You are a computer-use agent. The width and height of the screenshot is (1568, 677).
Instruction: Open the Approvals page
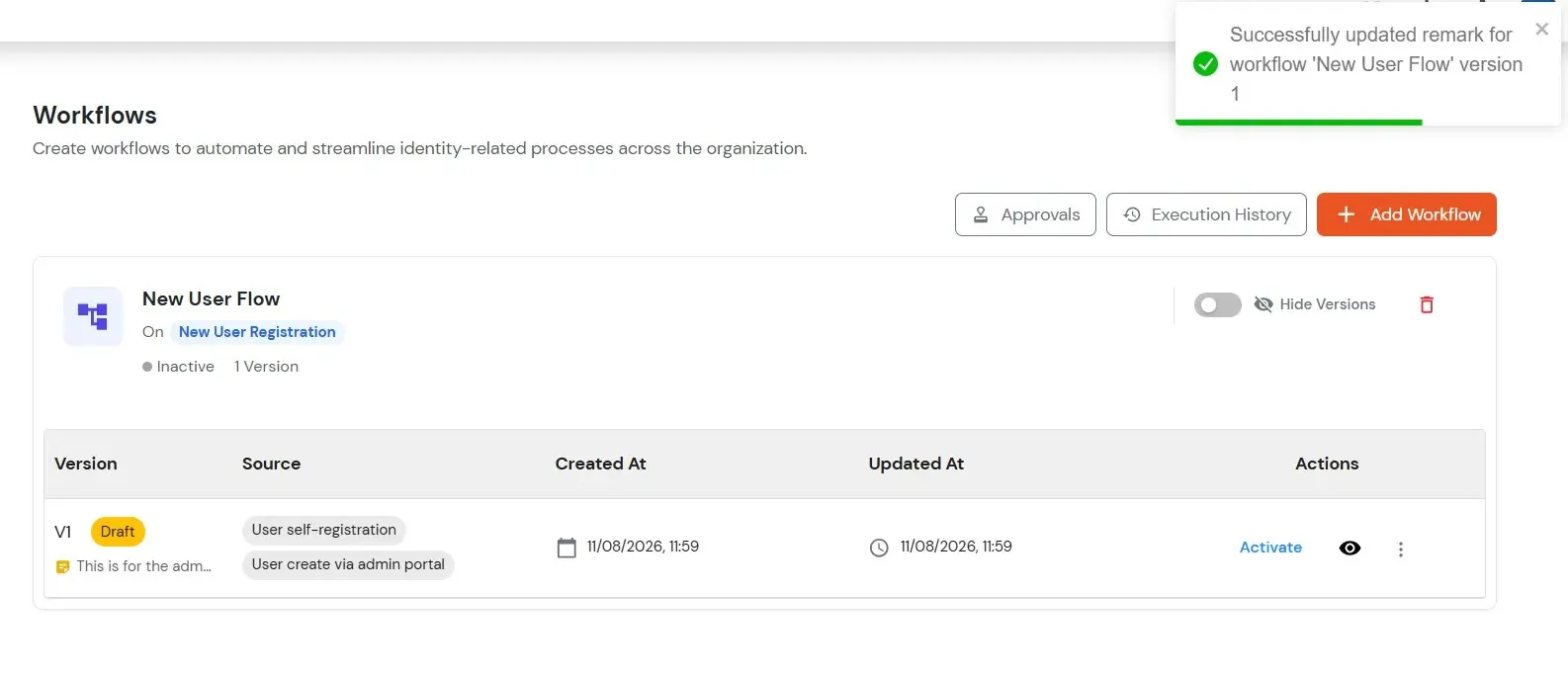(x=1025, y=214)
